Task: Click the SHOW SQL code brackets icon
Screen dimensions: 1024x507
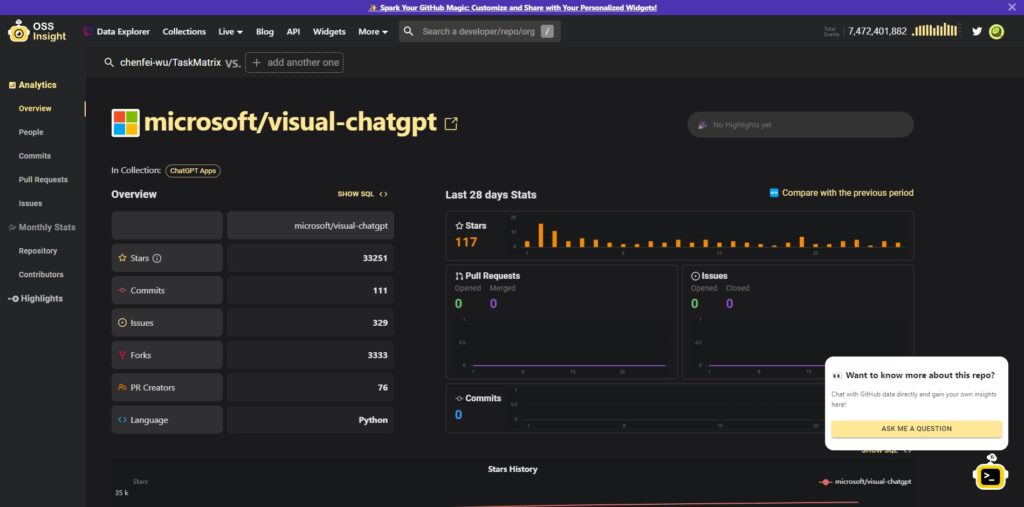Action: 383,194
